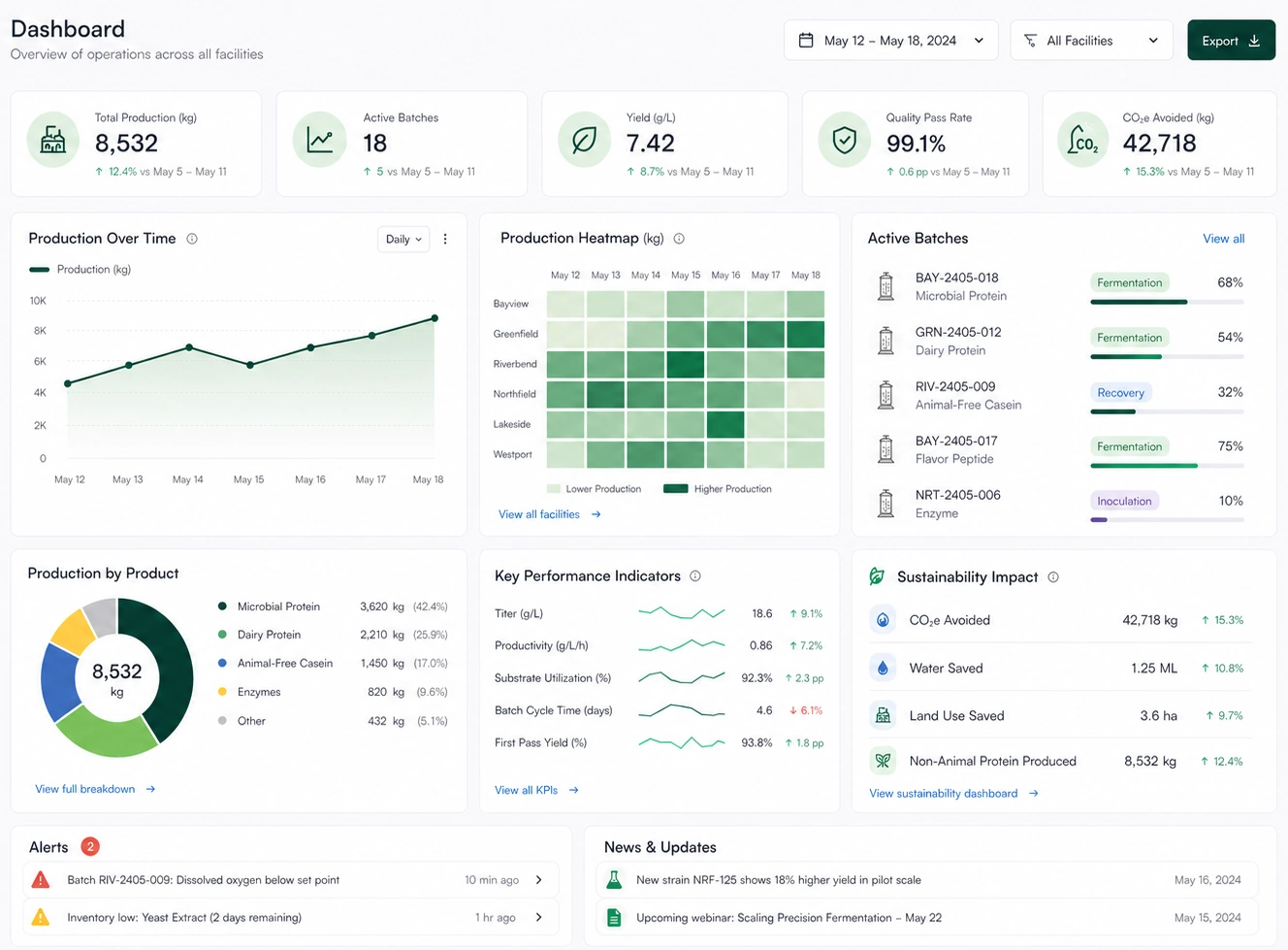Click the red critical alert triangle icon
Image resolution: width=1288 pixels, height=950 pixels.
coord(41,880)
